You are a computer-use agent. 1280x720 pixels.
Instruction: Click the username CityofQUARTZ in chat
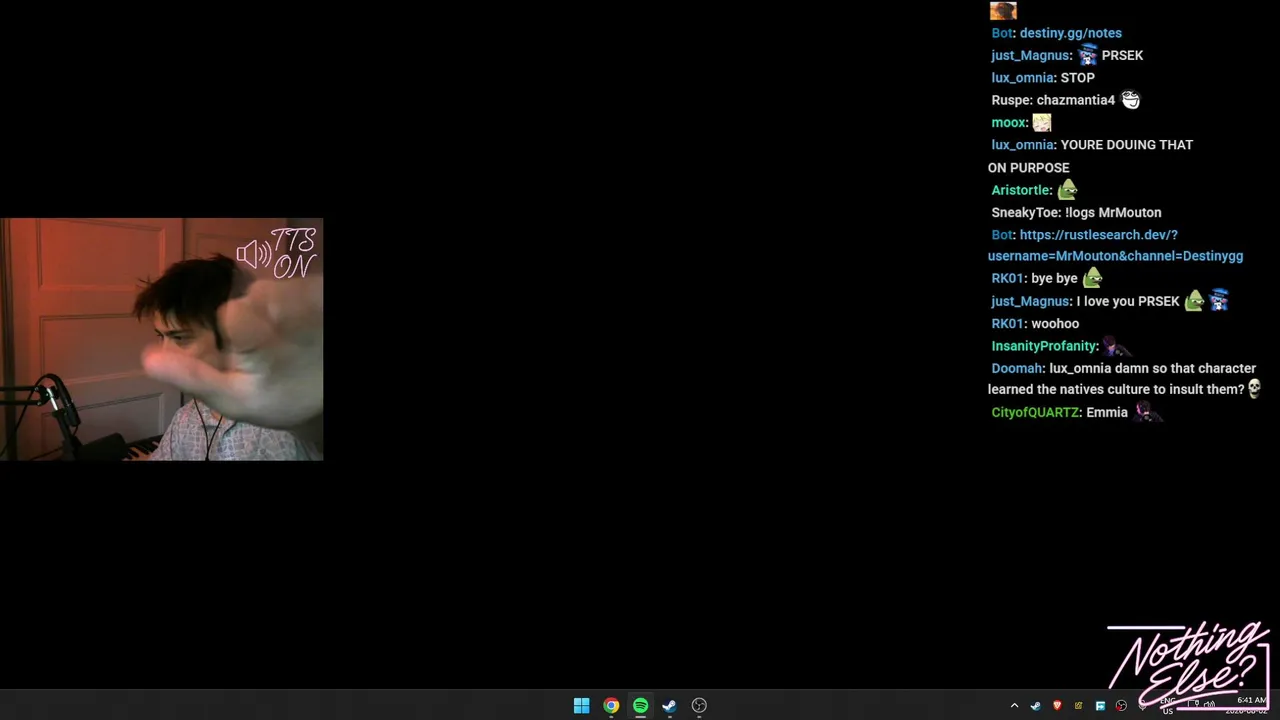coord(1035,412)
